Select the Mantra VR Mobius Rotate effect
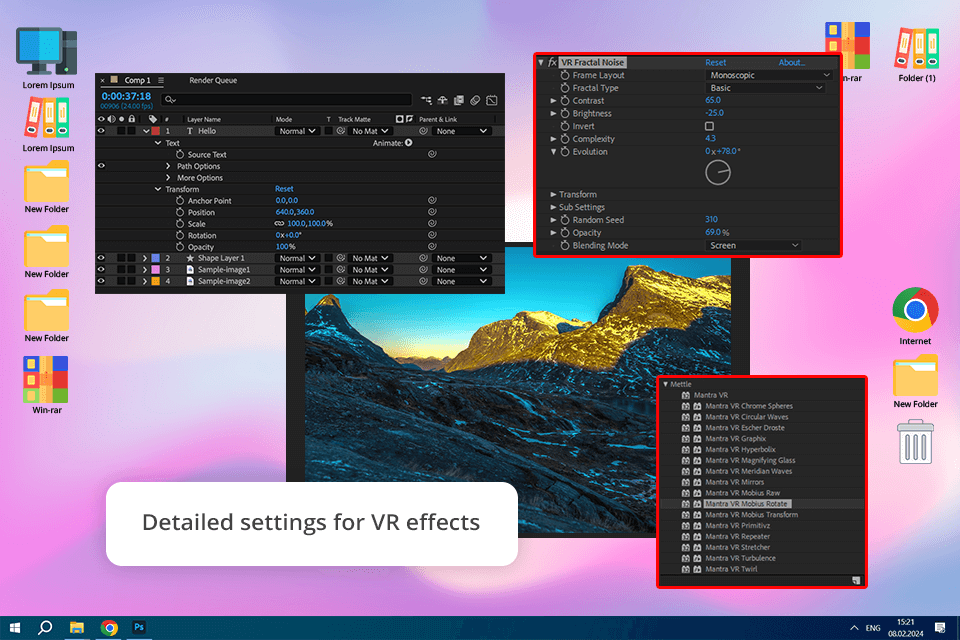Screen dimensions: 960x640 click(x=746, y=504)
